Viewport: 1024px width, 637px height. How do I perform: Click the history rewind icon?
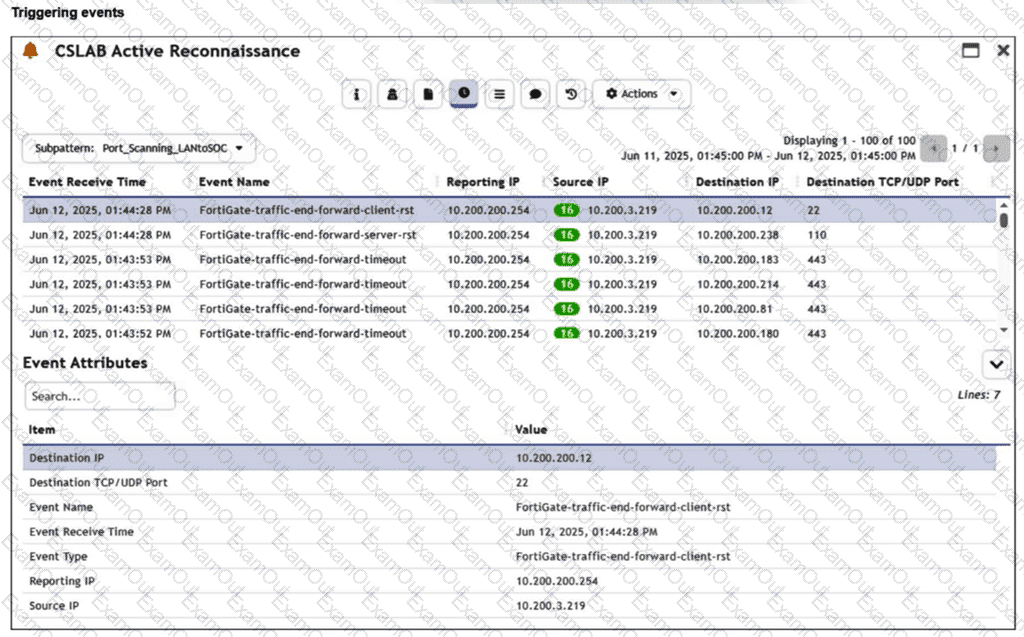click(x=571, y=94)
